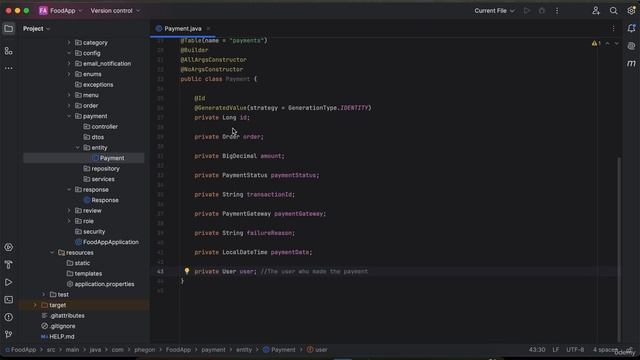
Task: Go to previous highlighted problem arrow
Action: tap(607, 43)
